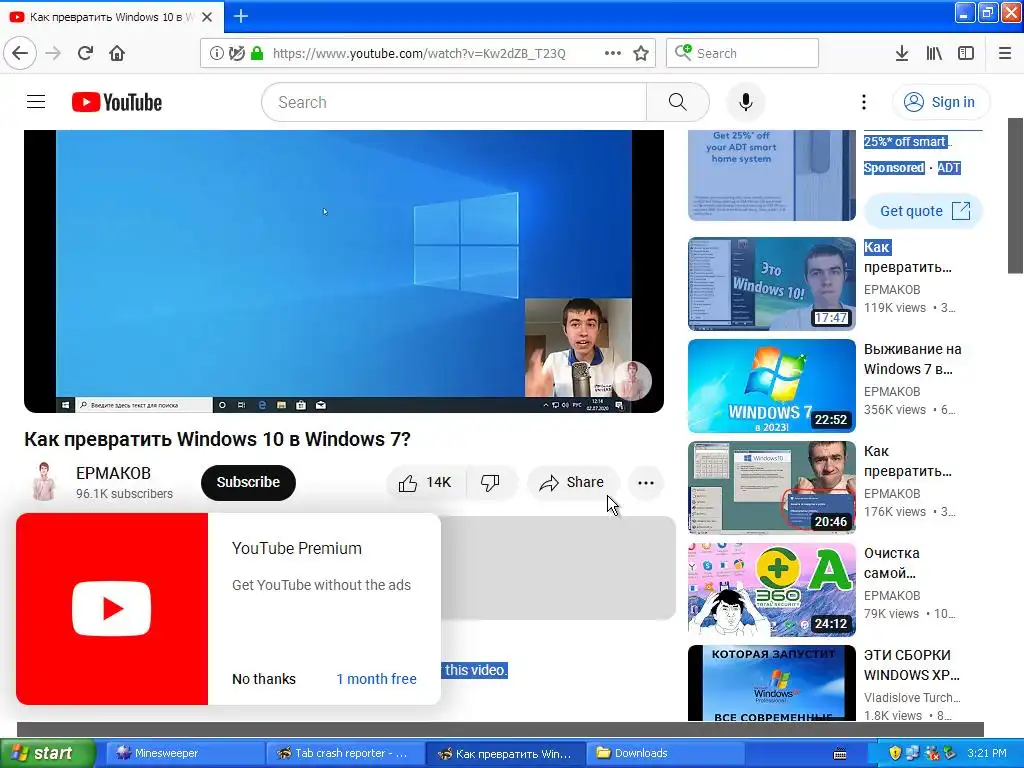Click the system tray security shield icon
This screenshot has height=768, width=1024.
pos(895,753)
